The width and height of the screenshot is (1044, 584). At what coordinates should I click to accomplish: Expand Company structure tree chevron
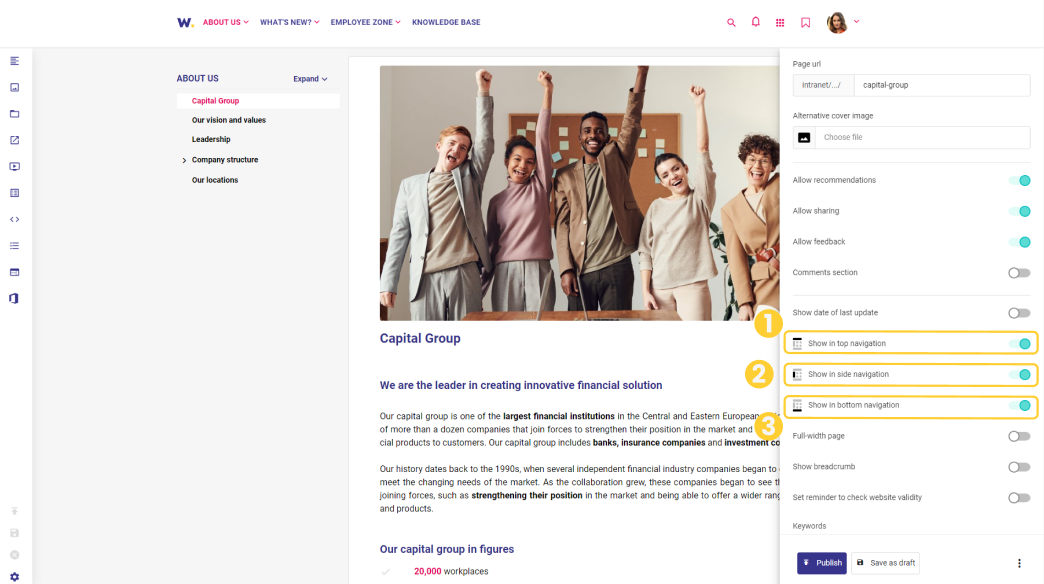[x=184, y=160]
